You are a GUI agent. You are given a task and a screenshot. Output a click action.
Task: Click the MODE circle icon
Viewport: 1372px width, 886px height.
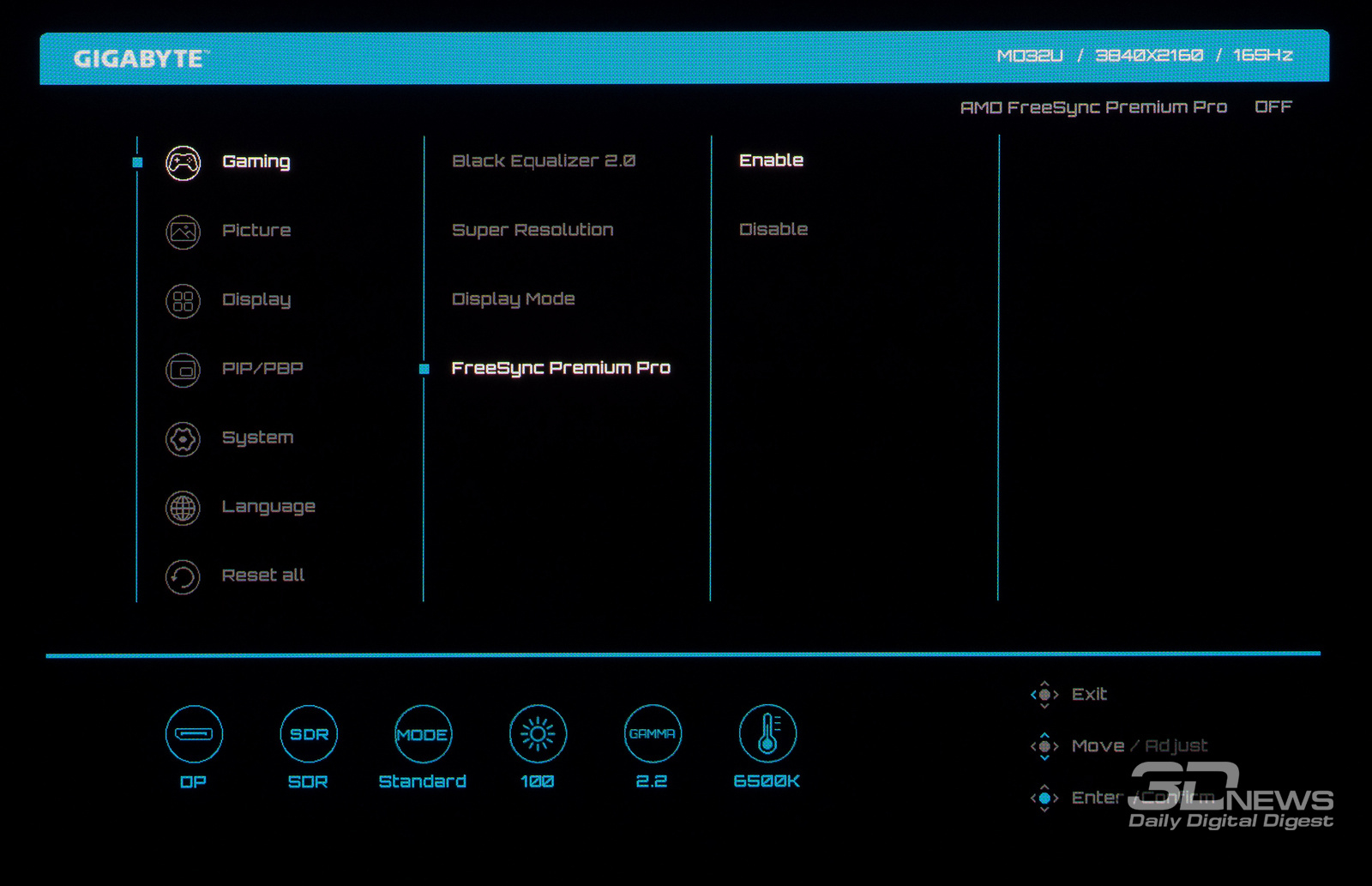[x=423, y=734]
